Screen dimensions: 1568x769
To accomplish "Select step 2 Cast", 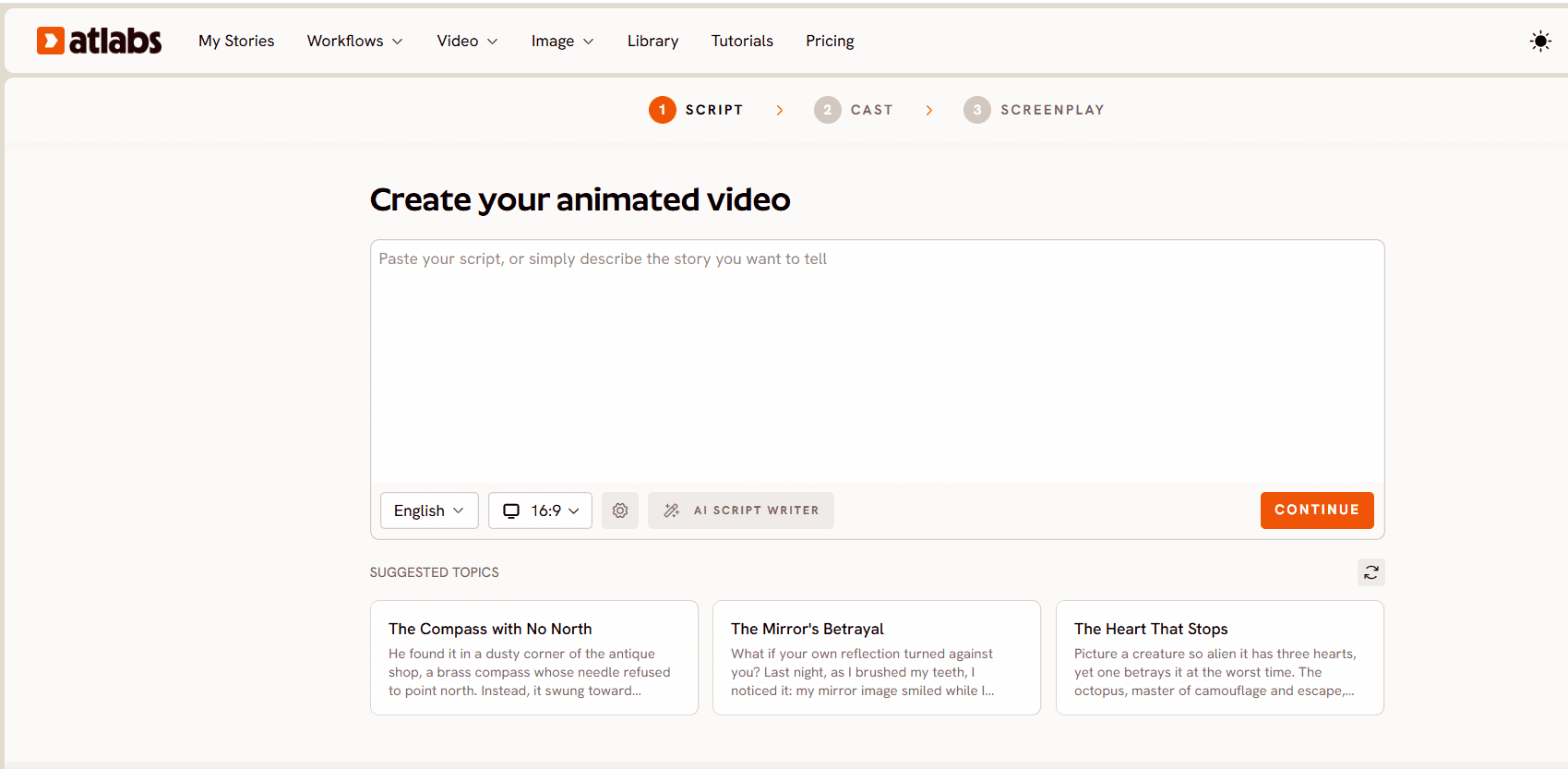I will tap(854, 110).
